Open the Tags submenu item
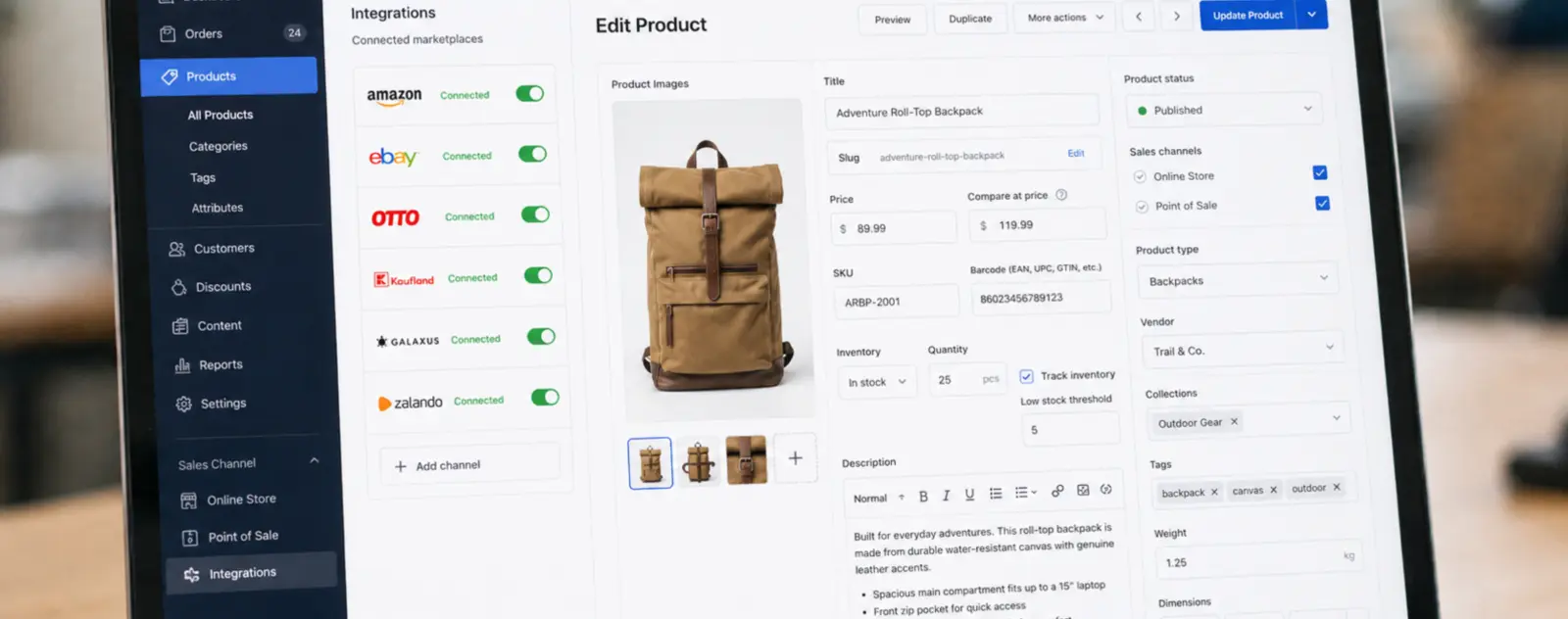Screen dimensions: 1568x619 [203, 177]
